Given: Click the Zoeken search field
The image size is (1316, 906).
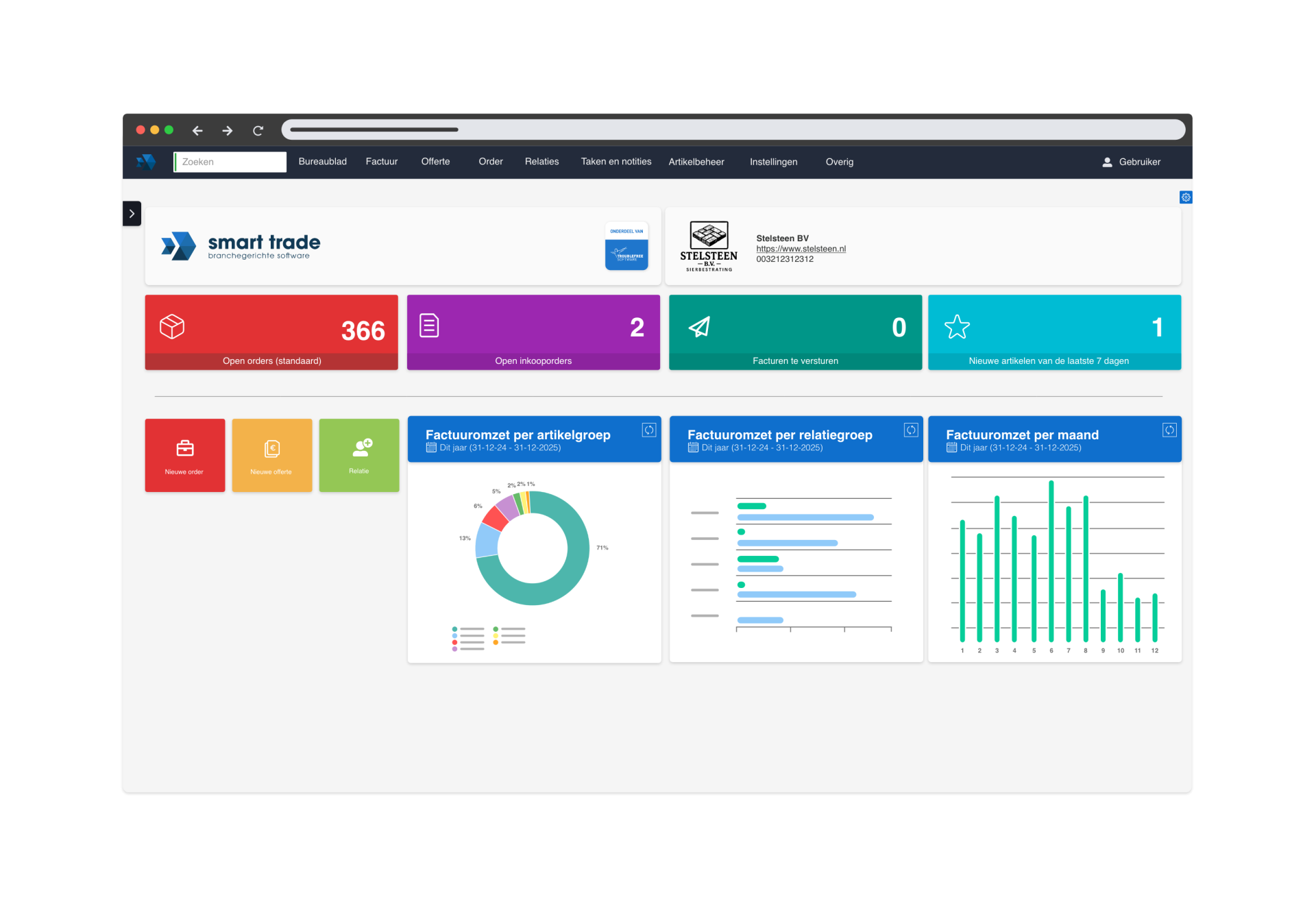Looking at the screenshot, I should click(230, 162).
